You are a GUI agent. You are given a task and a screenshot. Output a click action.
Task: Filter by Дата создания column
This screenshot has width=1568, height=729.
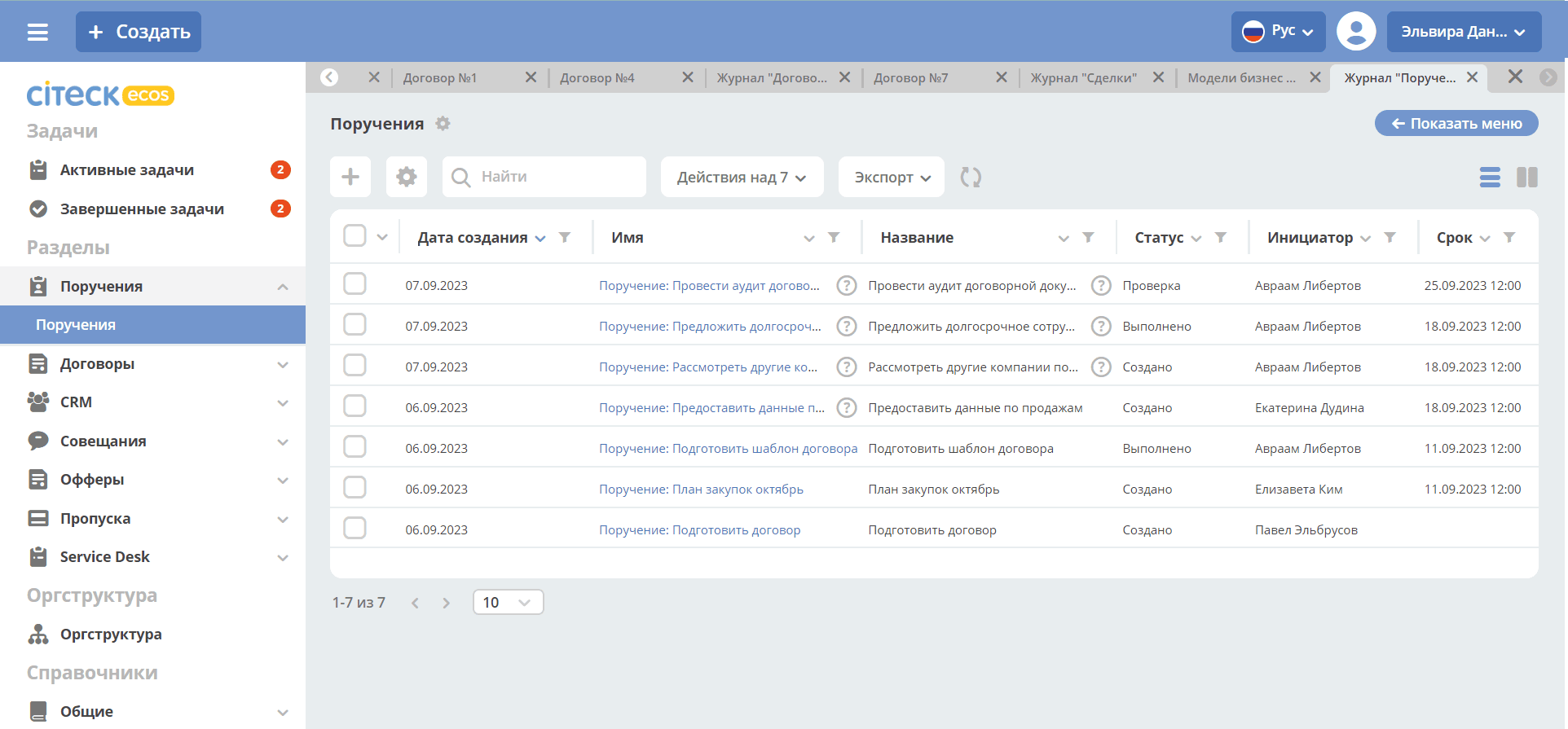pos(565,237)
